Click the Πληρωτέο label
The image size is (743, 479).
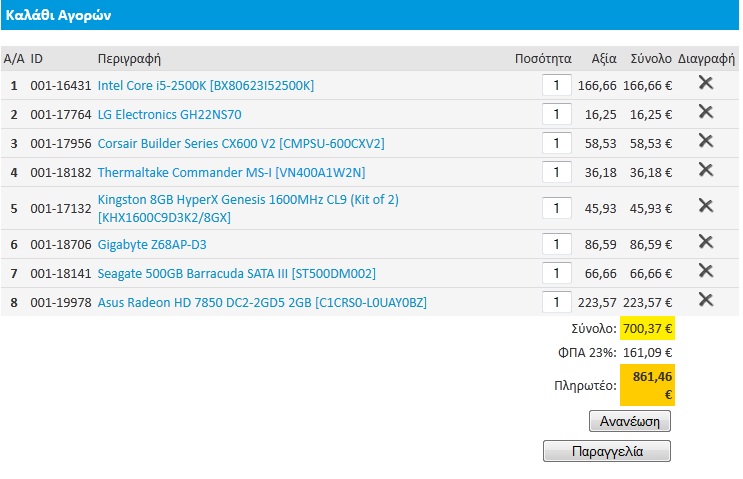(x=585, y=386)
